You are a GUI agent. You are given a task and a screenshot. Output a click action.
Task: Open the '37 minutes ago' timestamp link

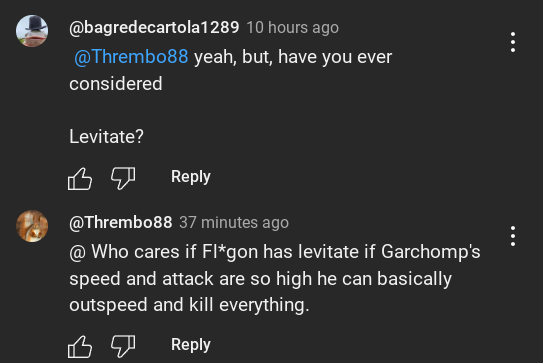click(234, 222)
